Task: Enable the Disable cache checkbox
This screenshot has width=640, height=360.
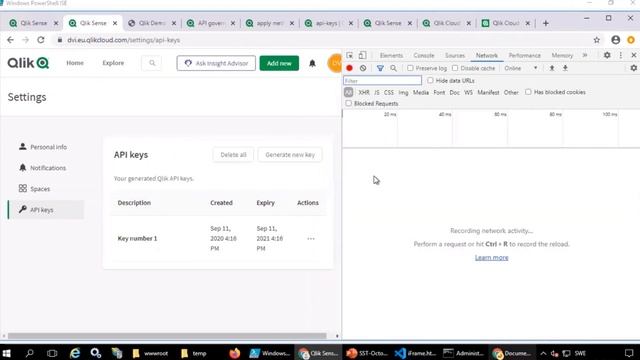Action: [x=455, y=68]
